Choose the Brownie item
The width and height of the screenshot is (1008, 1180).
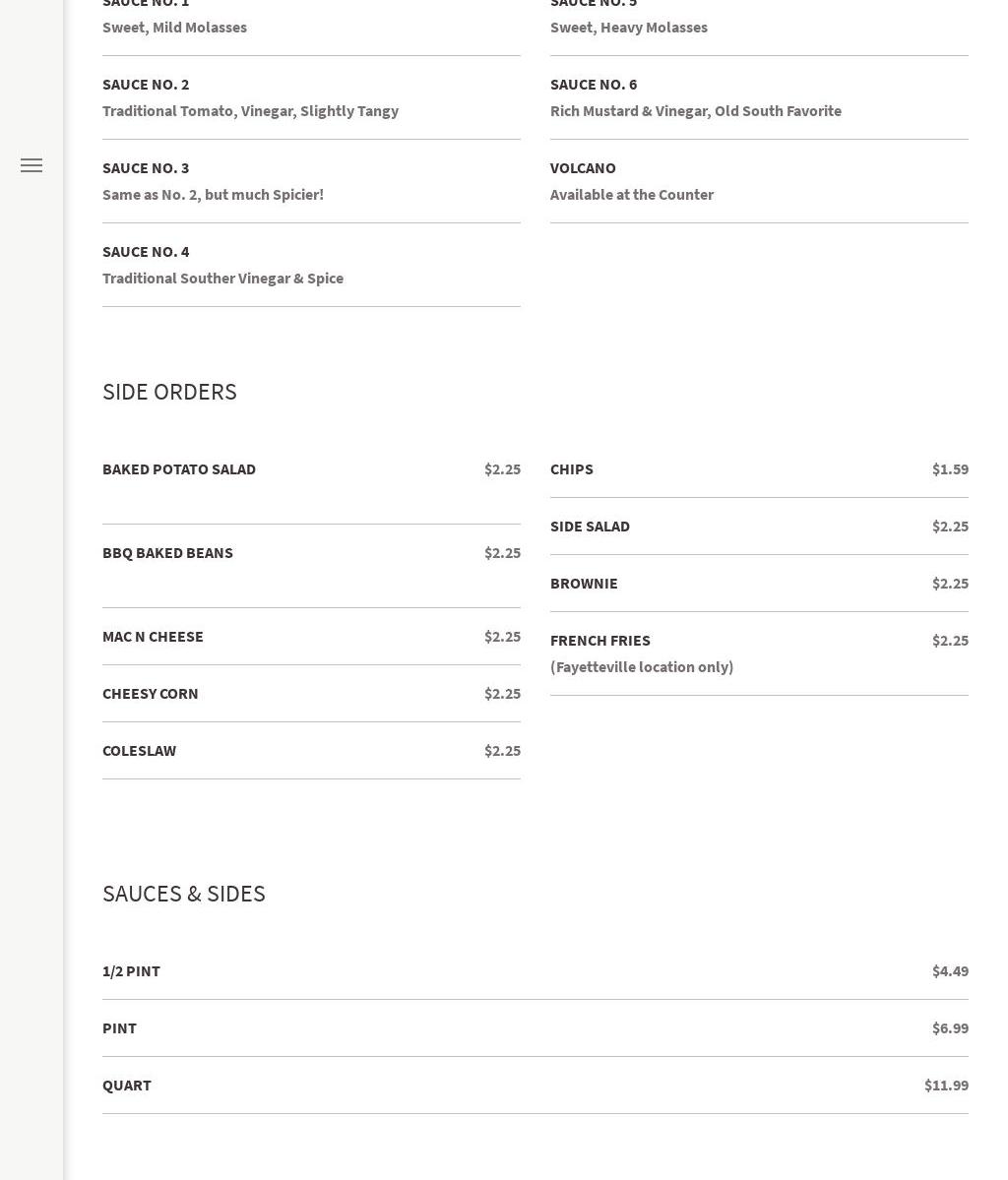(x=584, y=584)
